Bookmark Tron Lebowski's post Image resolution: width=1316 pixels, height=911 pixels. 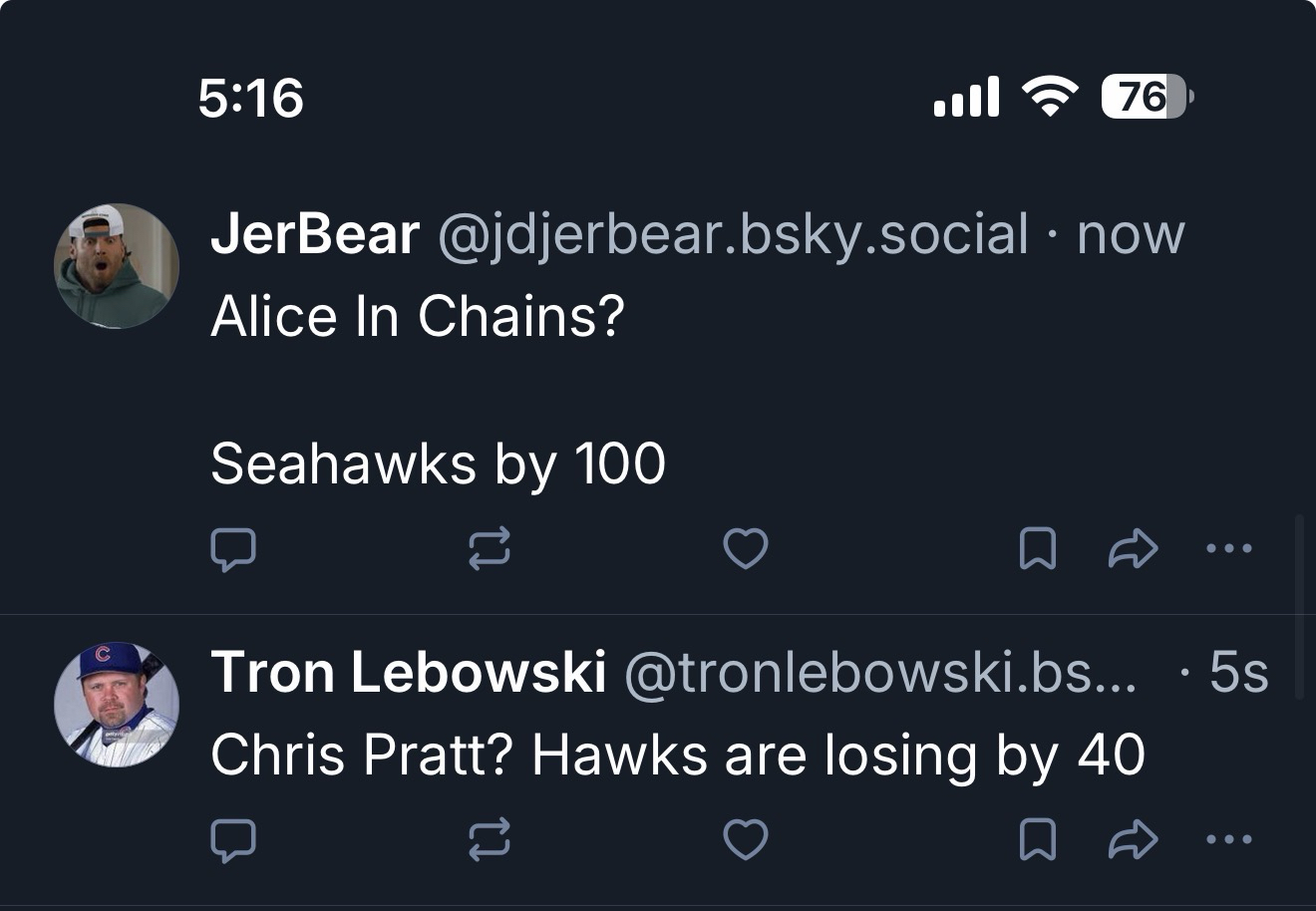coord(1038,839)
